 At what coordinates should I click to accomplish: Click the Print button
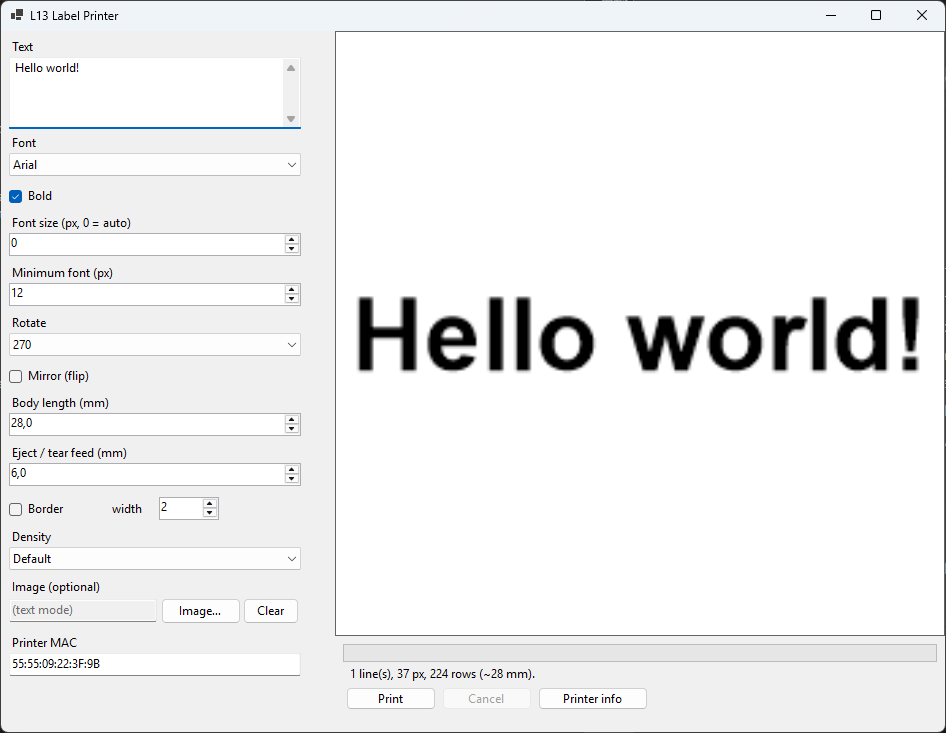tap(391, 699)
